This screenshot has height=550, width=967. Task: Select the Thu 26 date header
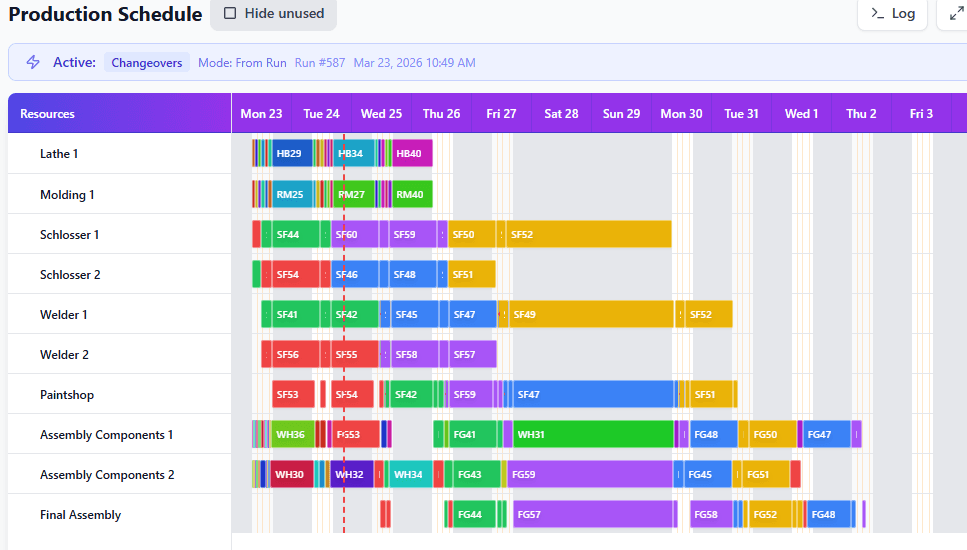click(441, 113)
